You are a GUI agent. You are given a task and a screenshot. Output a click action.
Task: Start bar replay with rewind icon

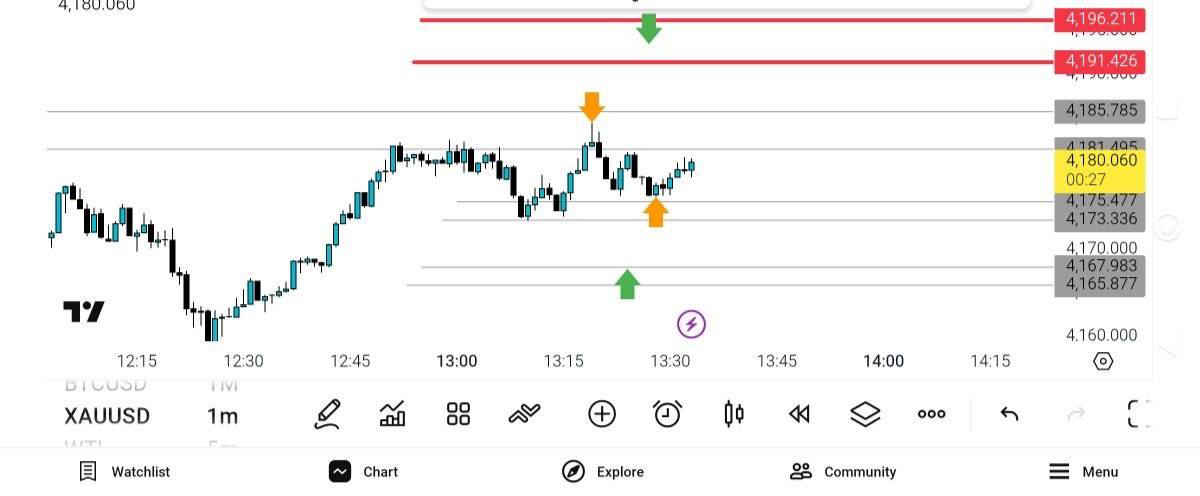point(799,414)
